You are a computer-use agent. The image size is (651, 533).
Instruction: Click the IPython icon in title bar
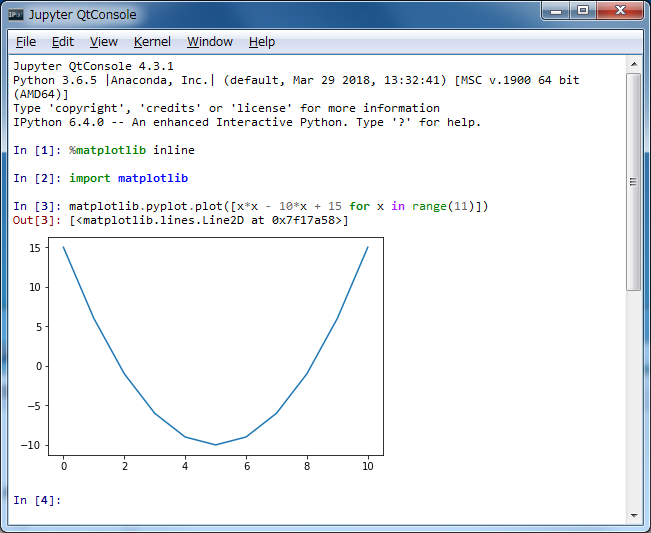[x=16, y=15]
